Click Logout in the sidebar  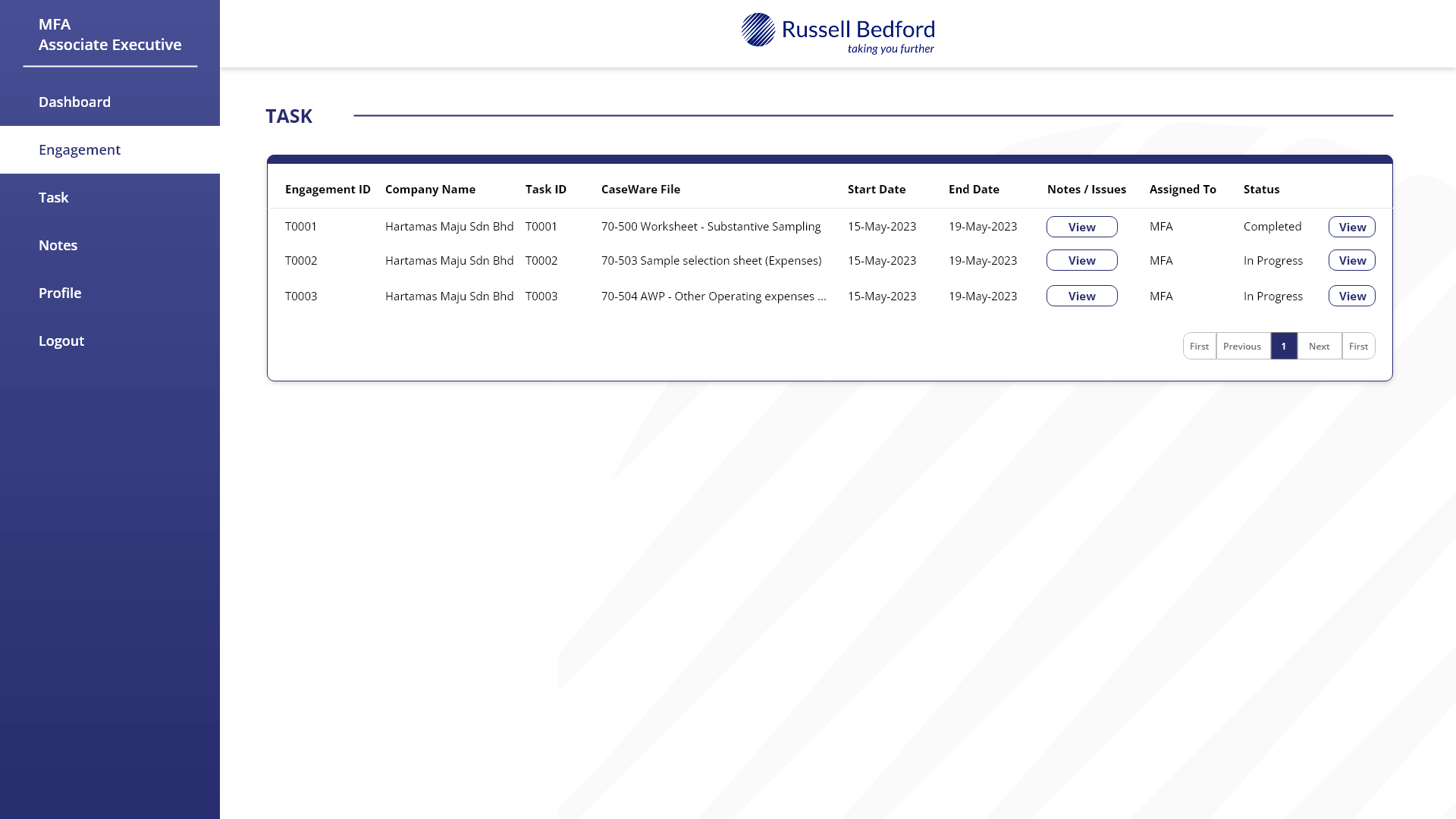click(x=61, y=340)
